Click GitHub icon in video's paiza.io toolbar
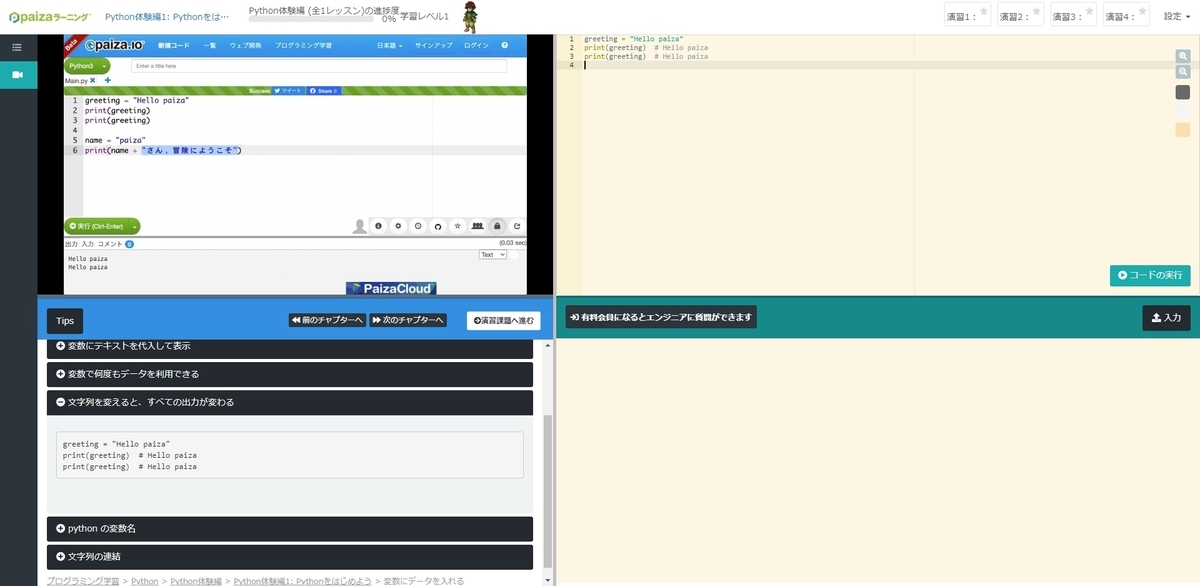1200x586 pixels. [x=438, y=226]
